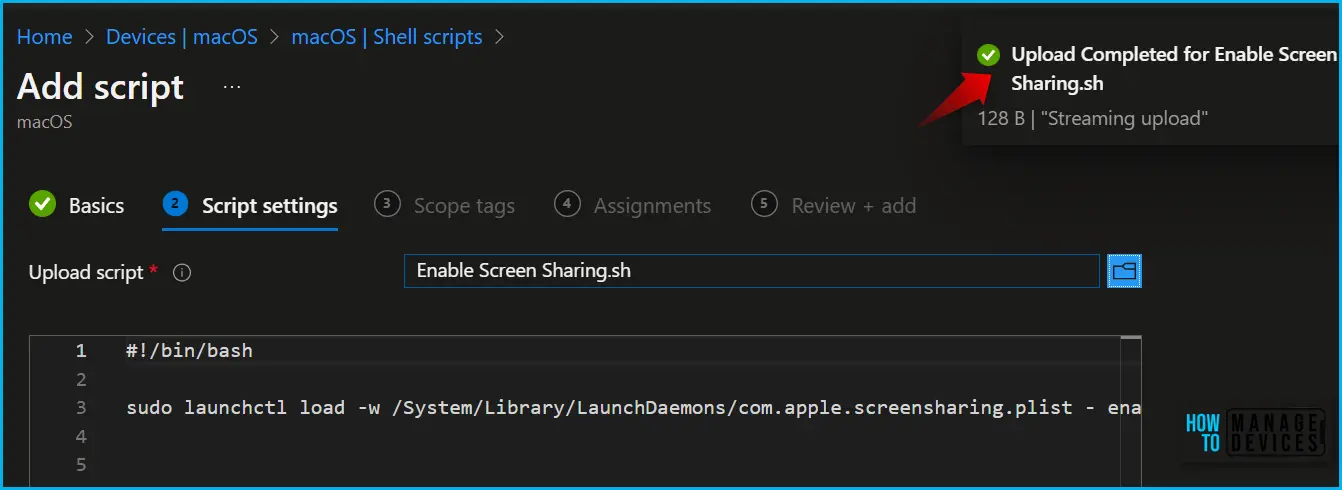Open the Home breadcrumb link
The height and width of the screenshot is (490, 1342).
(x=44, y=37)
